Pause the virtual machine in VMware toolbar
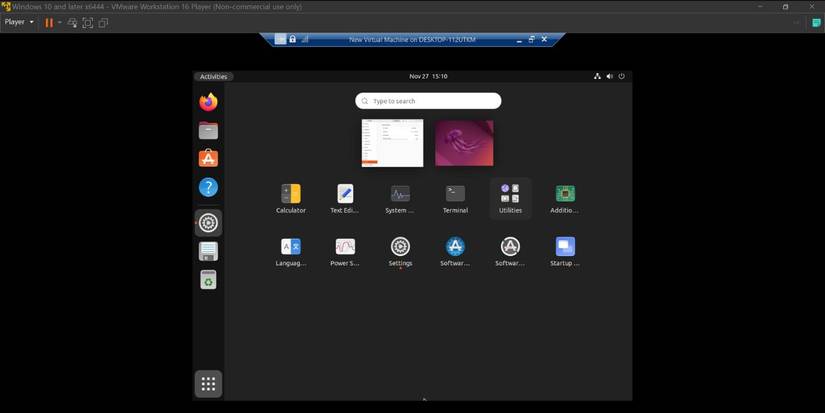This screenshot has width=825, height=413. (49, 23)
